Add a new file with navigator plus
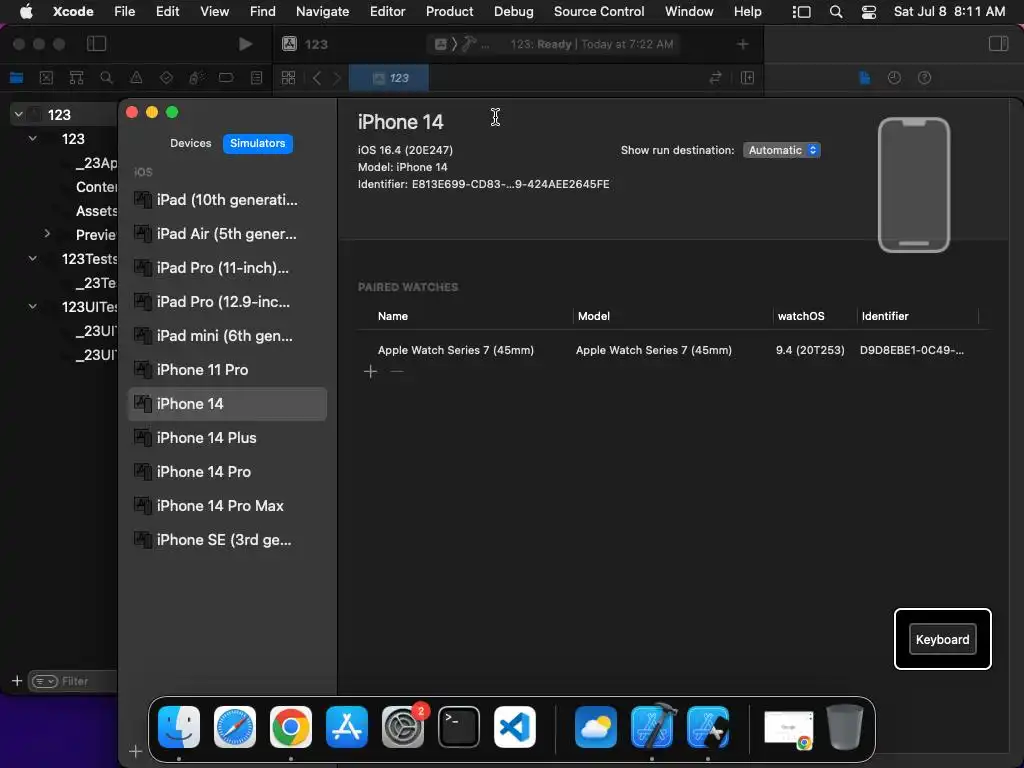Screen dimensions: 1024x768 [x=17, y=681]
